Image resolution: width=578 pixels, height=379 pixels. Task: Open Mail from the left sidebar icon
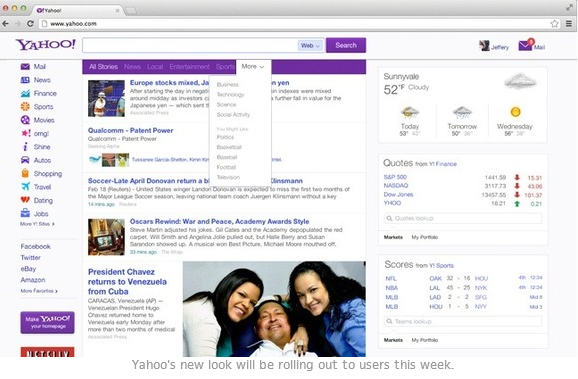25,67
